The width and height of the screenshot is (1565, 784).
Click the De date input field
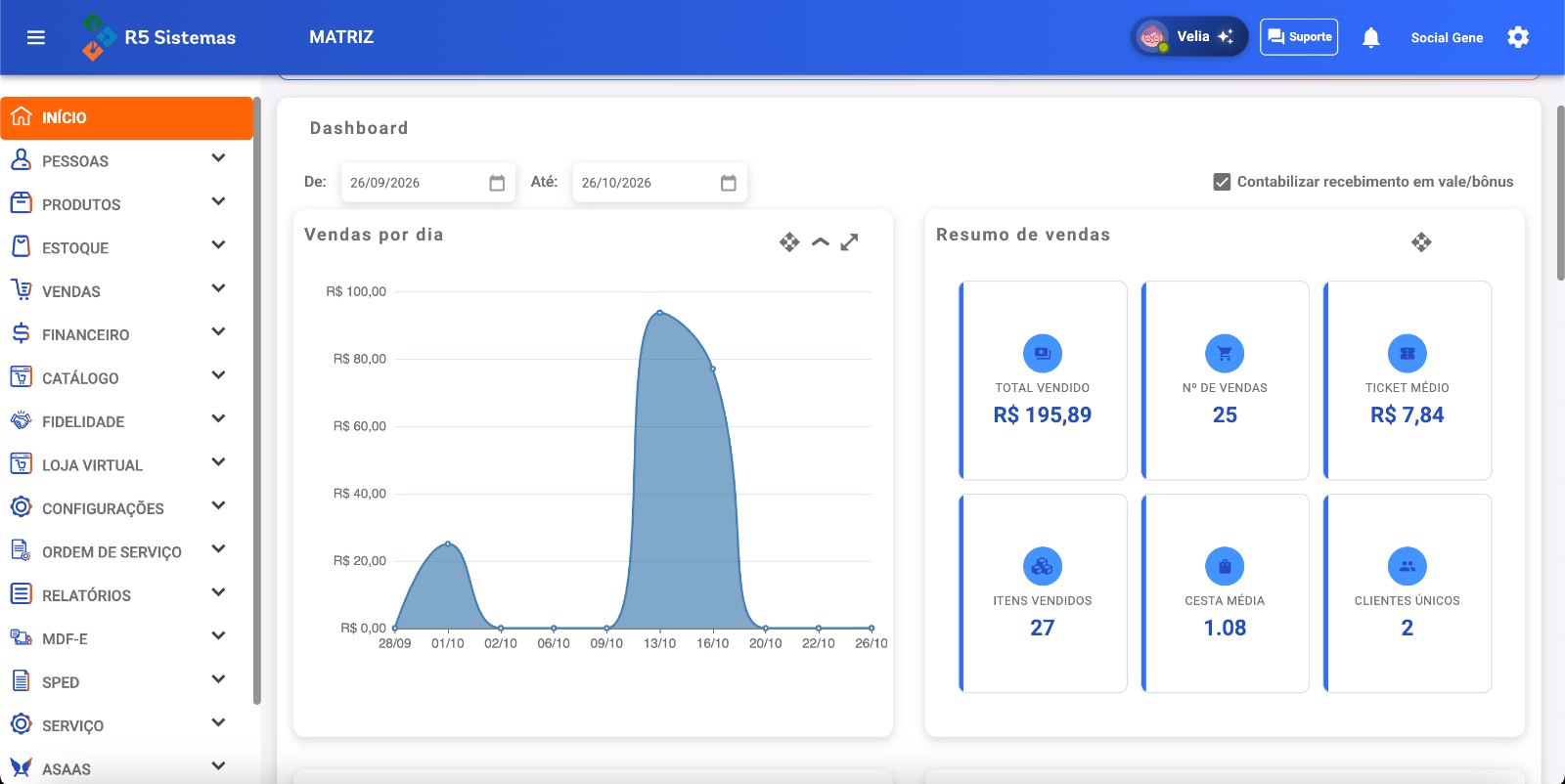pos(428,183)
